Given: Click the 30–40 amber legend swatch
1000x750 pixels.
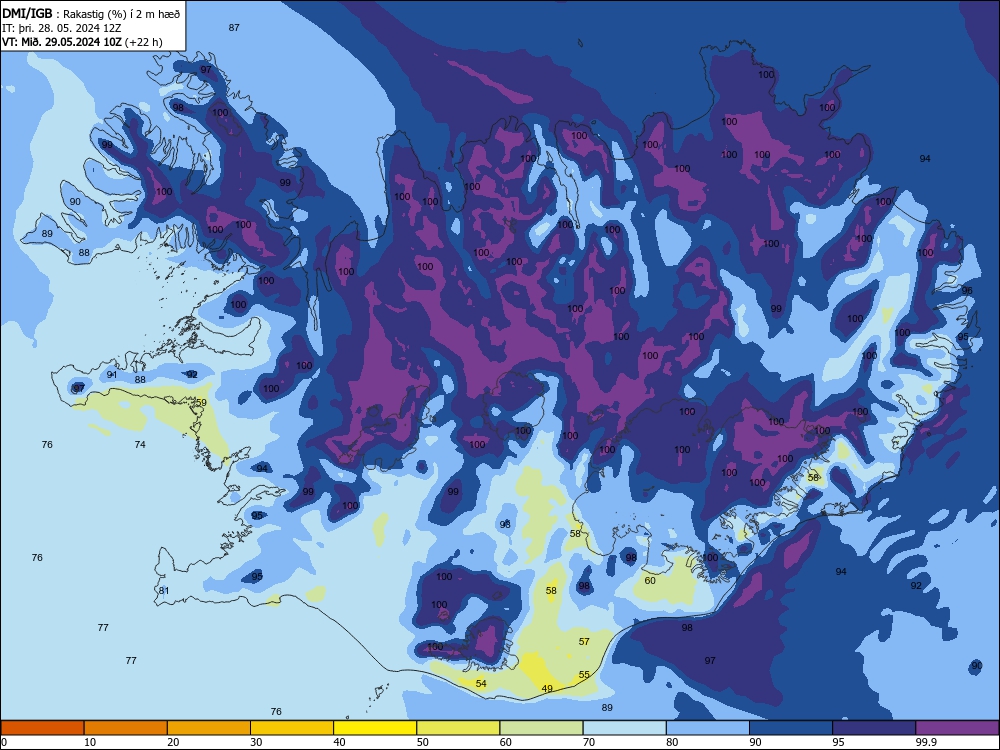Looking at the screenshot, I should 292,728.
